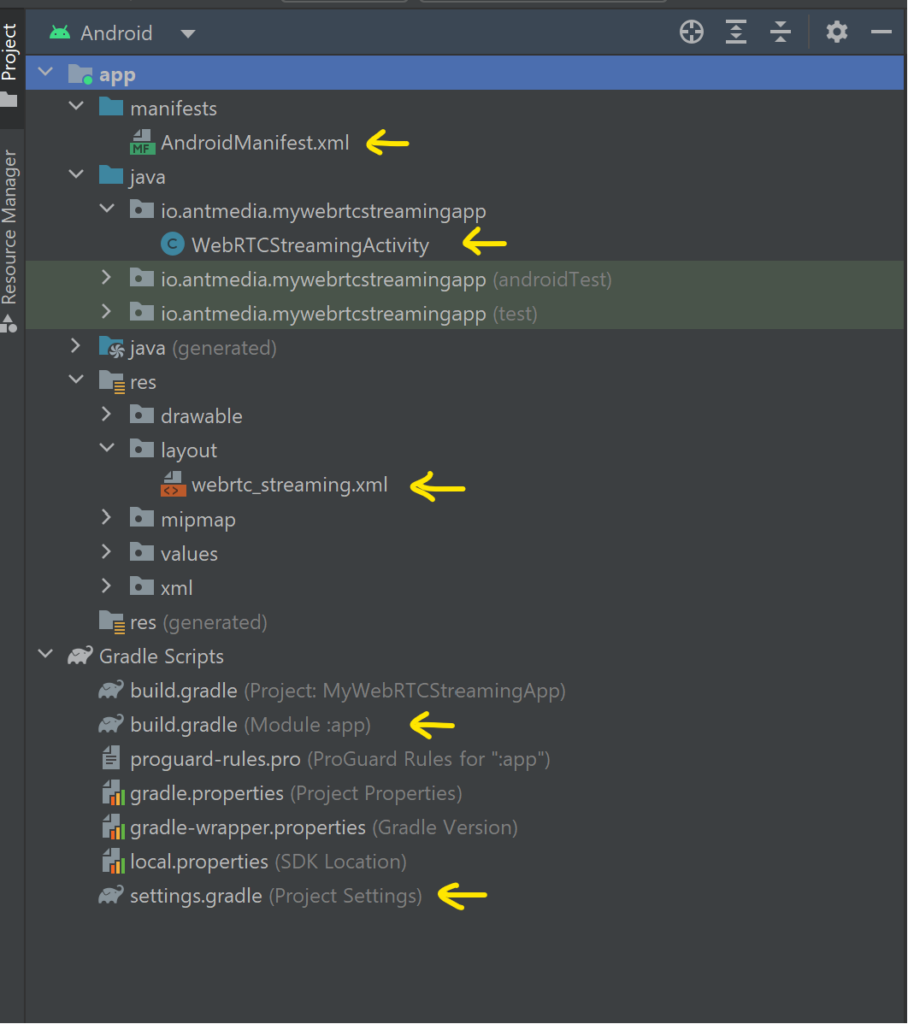Click the androidTest package folder icon

142,278
